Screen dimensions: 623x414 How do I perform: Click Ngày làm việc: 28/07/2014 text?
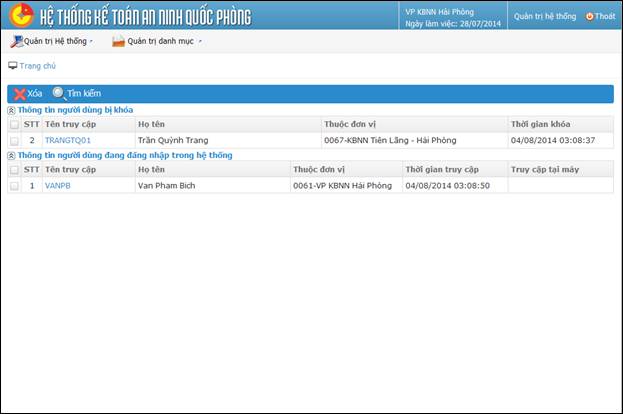pos(453,24)
